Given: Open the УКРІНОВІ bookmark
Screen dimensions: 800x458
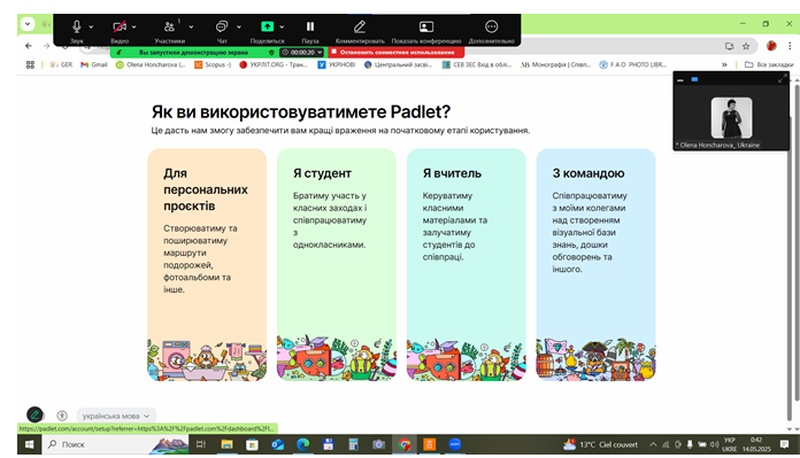Looking at the screenshot, I should pos(336,65).
